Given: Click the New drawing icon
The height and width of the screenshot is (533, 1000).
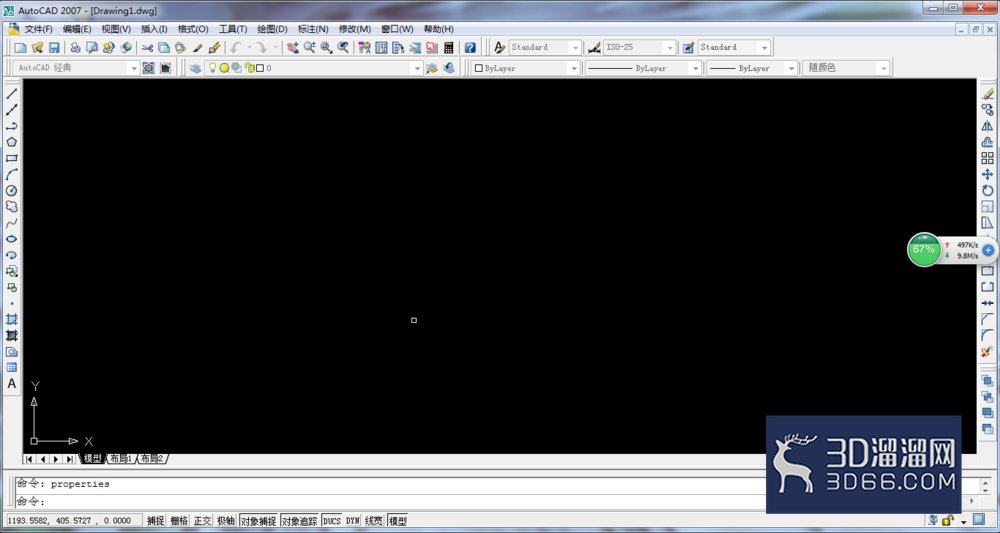Looking at the screenshot, I should click(20, 47).
